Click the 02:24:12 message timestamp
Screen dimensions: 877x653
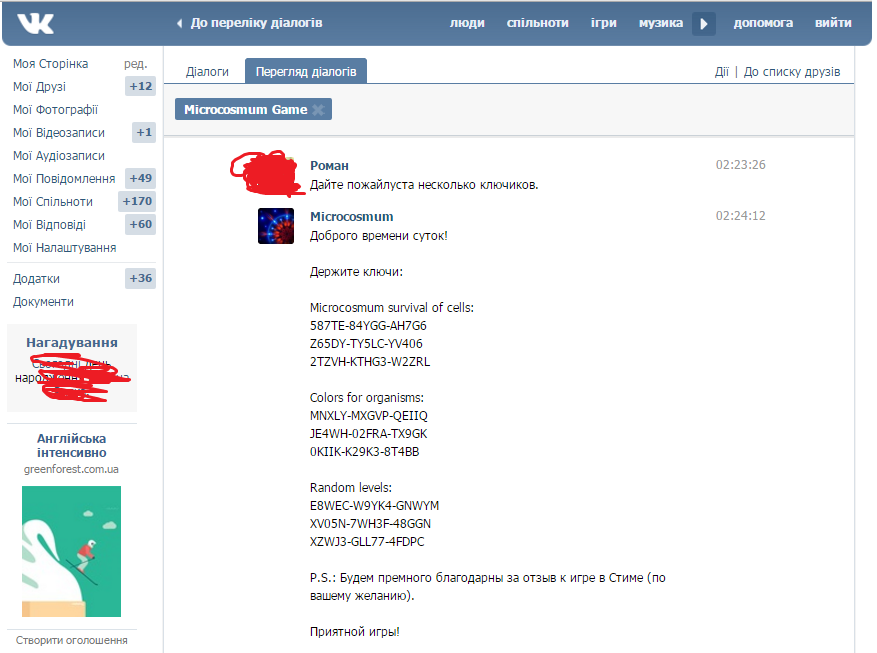pos(741,216)
